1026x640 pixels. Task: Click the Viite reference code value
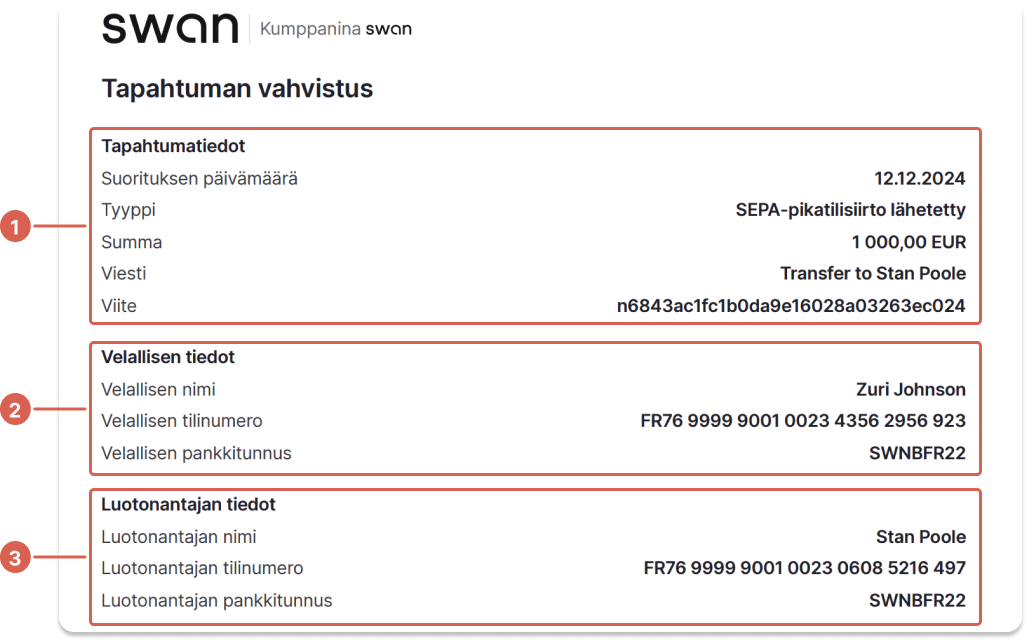(791, 306)
